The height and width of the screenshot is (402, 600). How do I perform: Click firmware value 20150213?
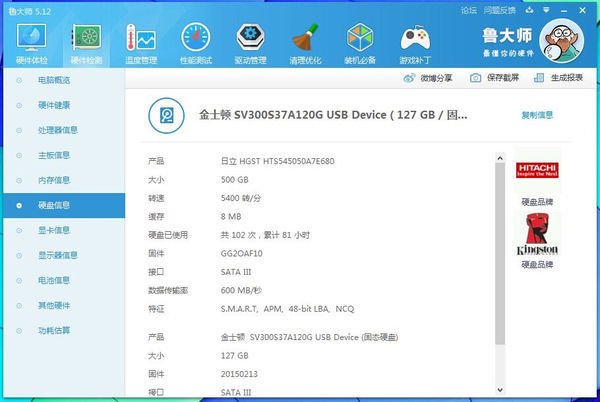click(x=239, y=374)
